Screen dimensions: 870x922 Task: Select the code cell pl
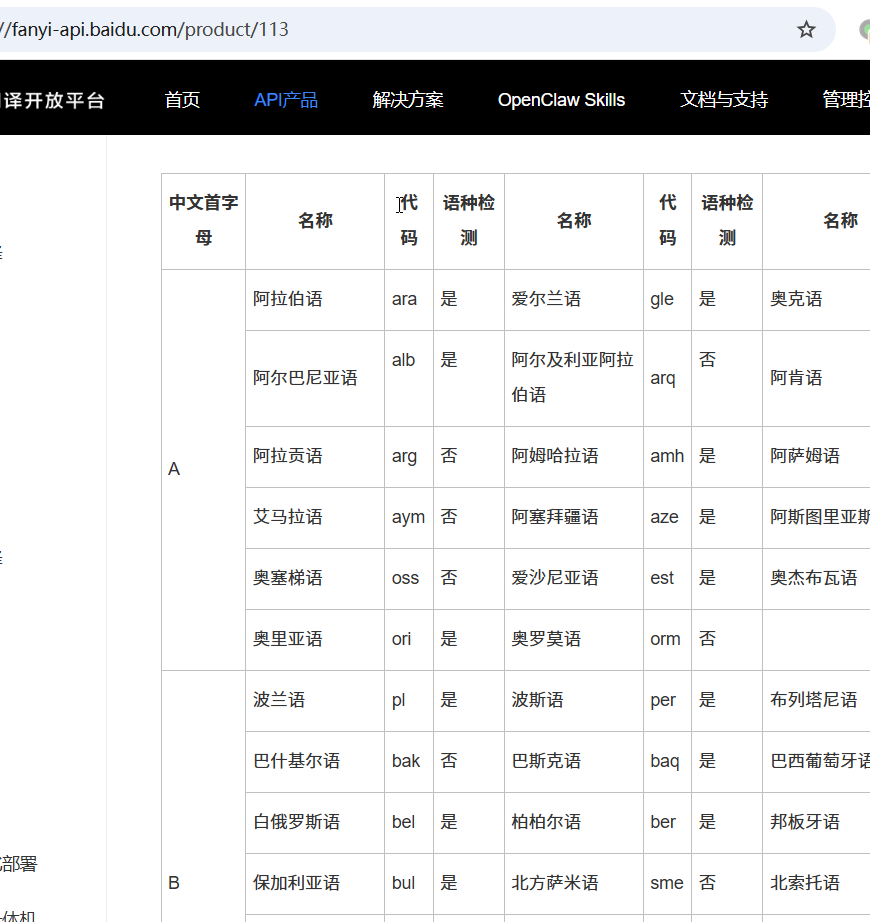[409, 701]
